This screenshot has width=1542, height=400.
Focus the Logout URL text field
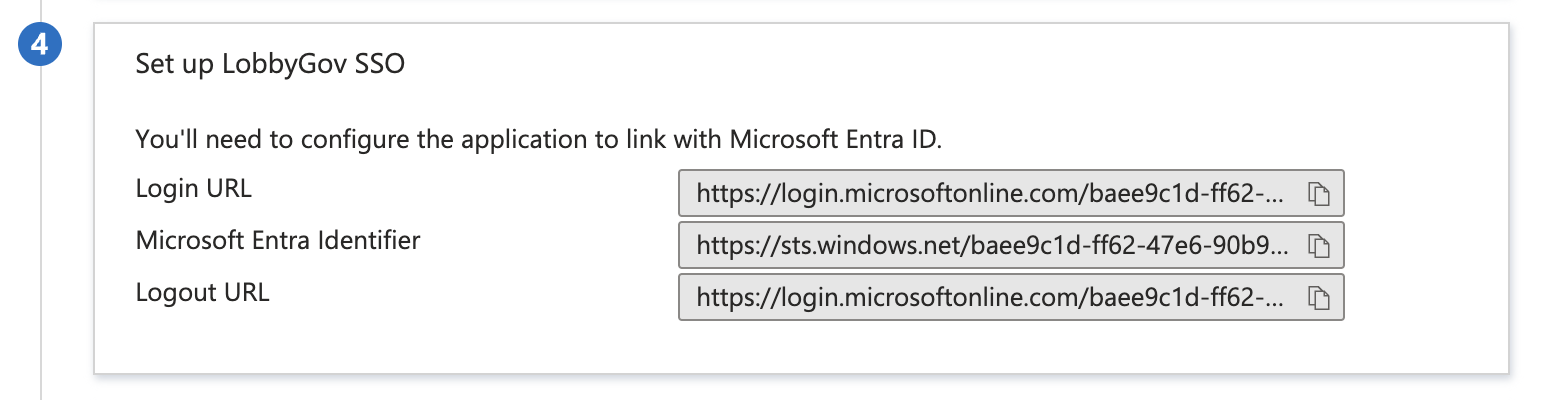point(1011,297)
